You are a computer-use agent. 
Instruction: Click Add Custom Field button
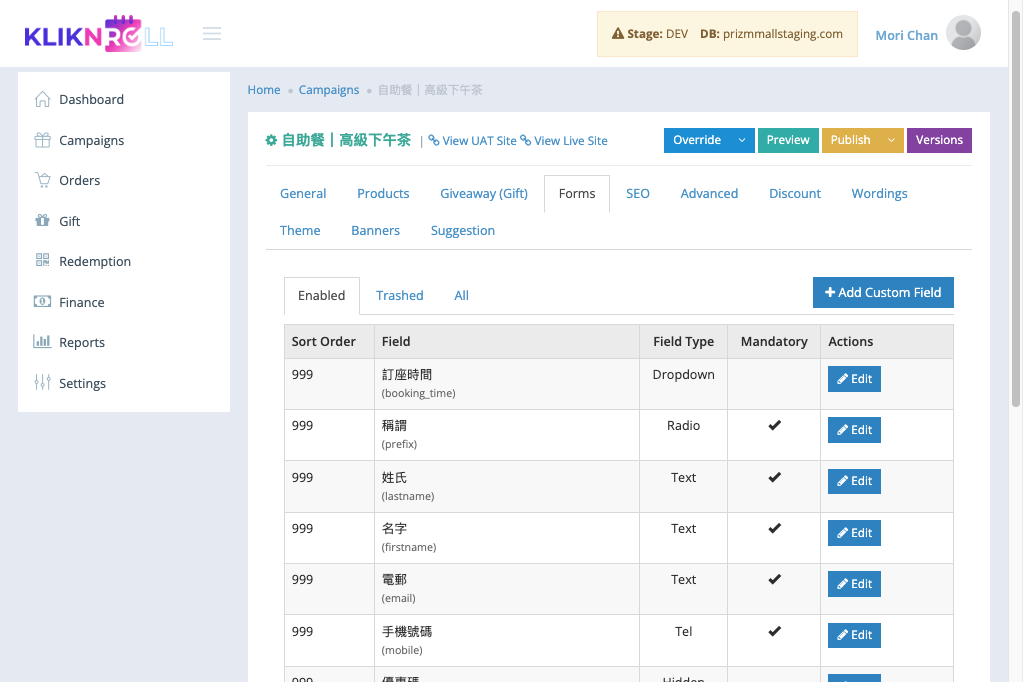[x=883, y=292]
